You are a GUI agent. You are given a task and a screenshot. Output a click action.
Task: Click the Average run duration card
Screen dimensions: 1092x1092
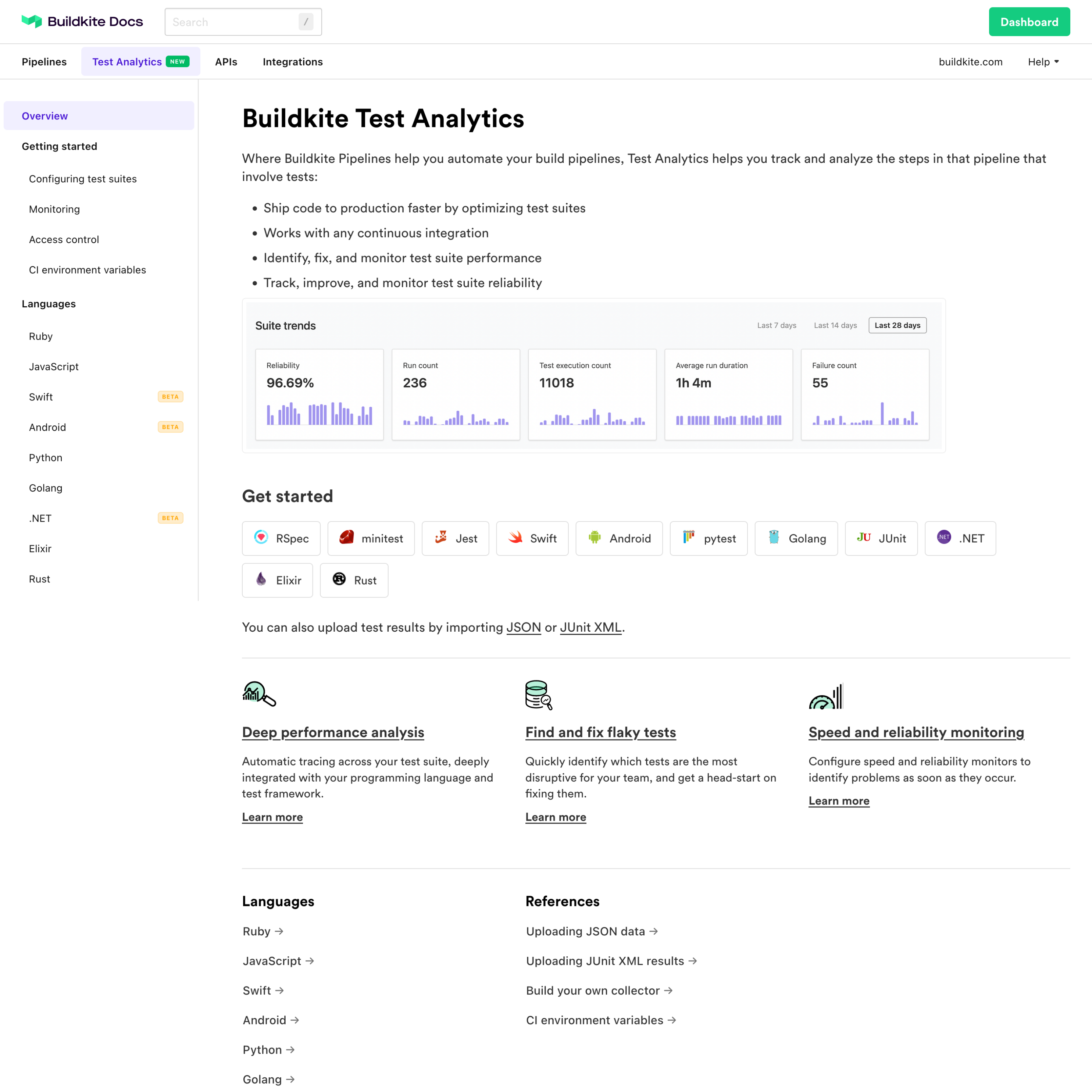(729, 395)
